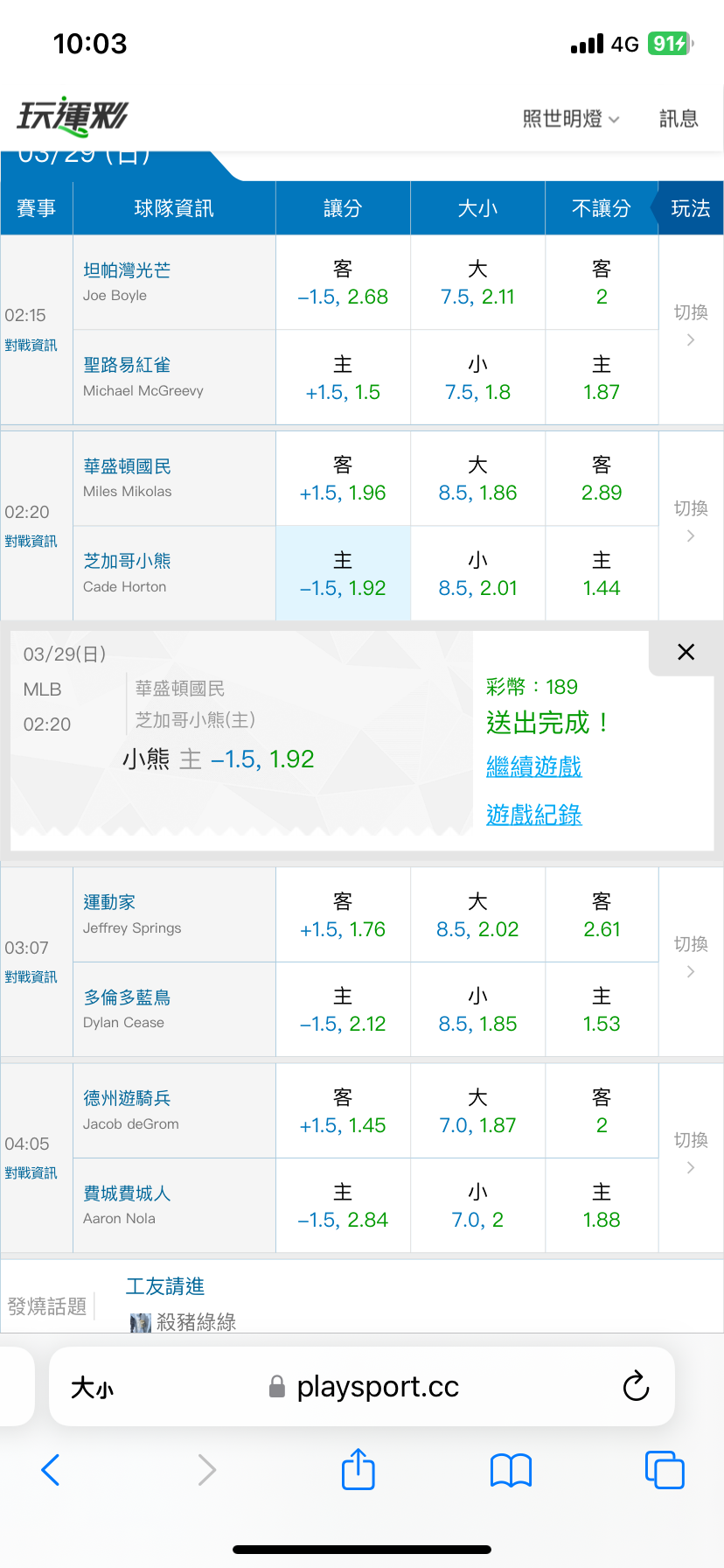The image size is (724, 1568).
Task: Close the bet confirmation slip
Action: click(686, 652)
